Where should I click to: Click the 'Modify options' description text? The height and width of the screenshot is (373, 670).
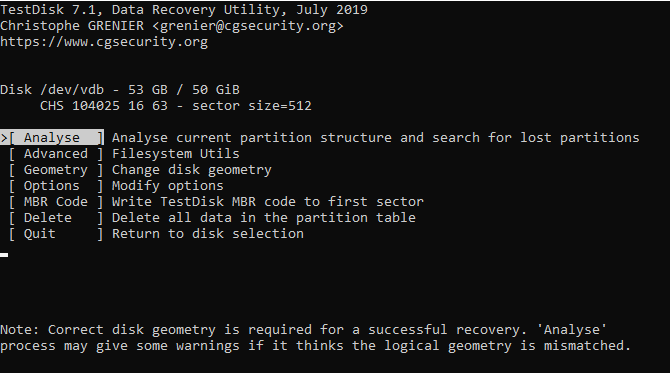click(168, 186)
